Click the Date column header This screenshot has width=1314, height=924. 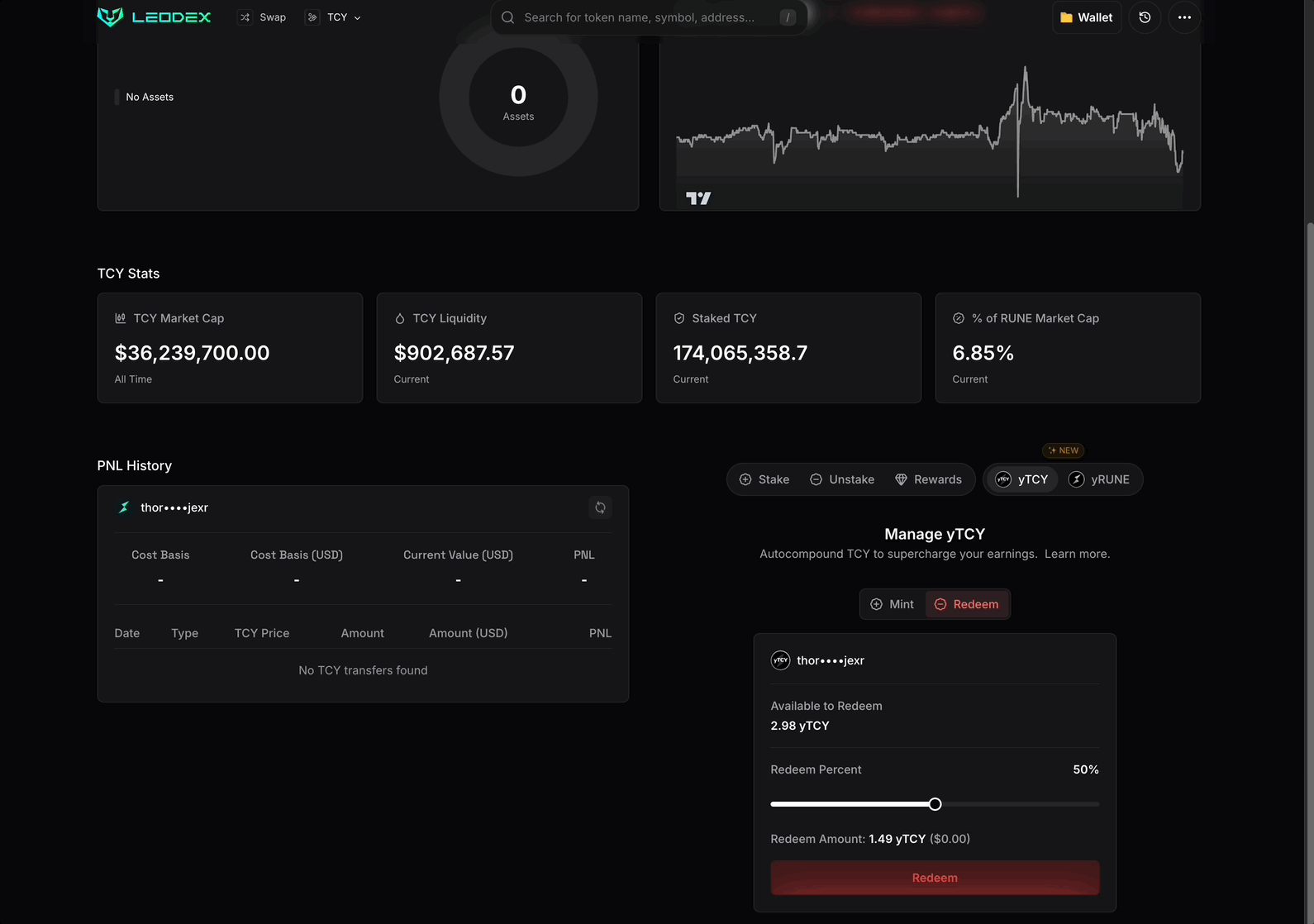(x=127, y=633)
